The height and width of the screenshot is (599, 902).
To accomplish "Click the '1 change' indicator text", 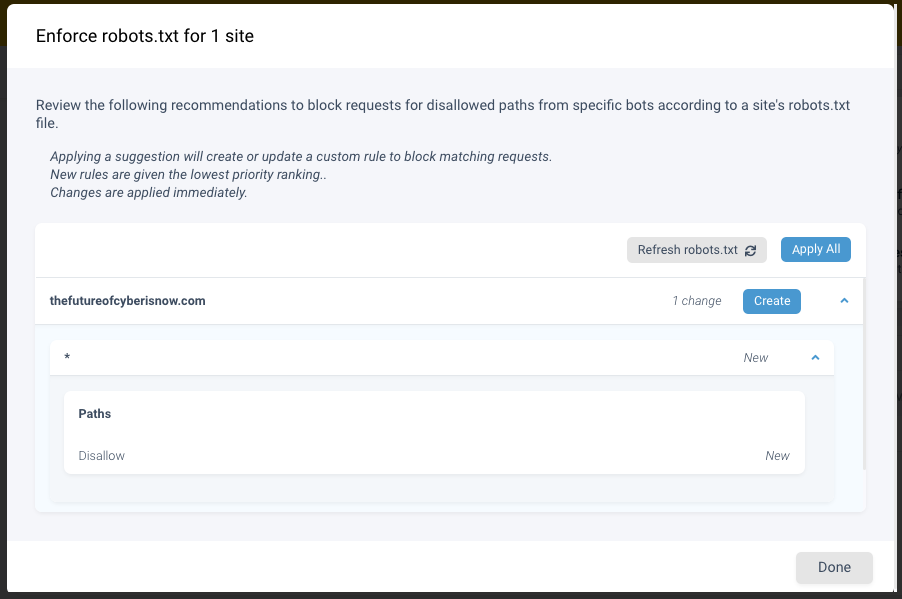I will tap(697, 301).
